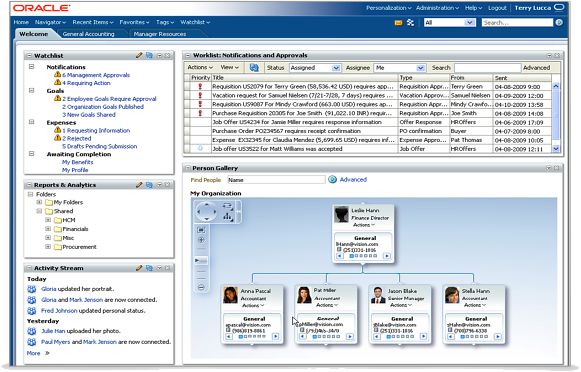581x372 pixels.
Task: Collapse the Goals group in Watchlist
Action: (x=31, y=90)
